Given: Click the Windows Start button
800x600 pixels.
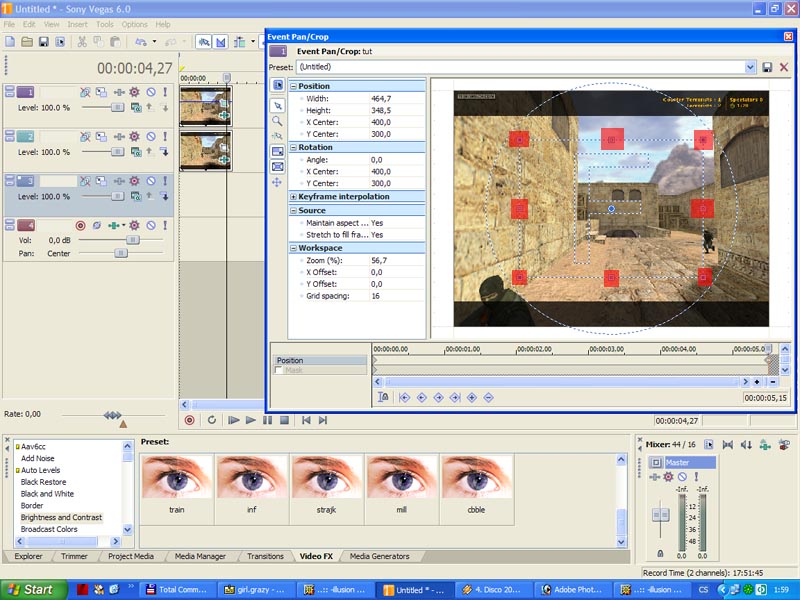Looking at the screenshot, I should click(34, 590).
